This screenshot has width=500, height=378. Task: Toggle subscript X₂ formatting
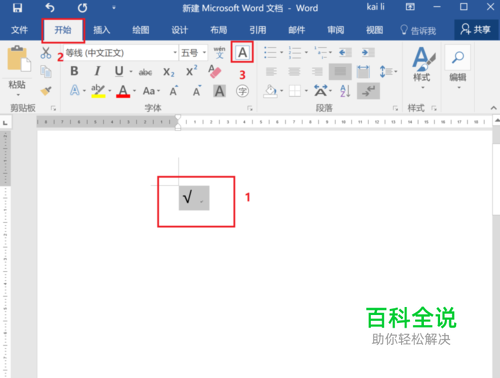pos(169,72)
